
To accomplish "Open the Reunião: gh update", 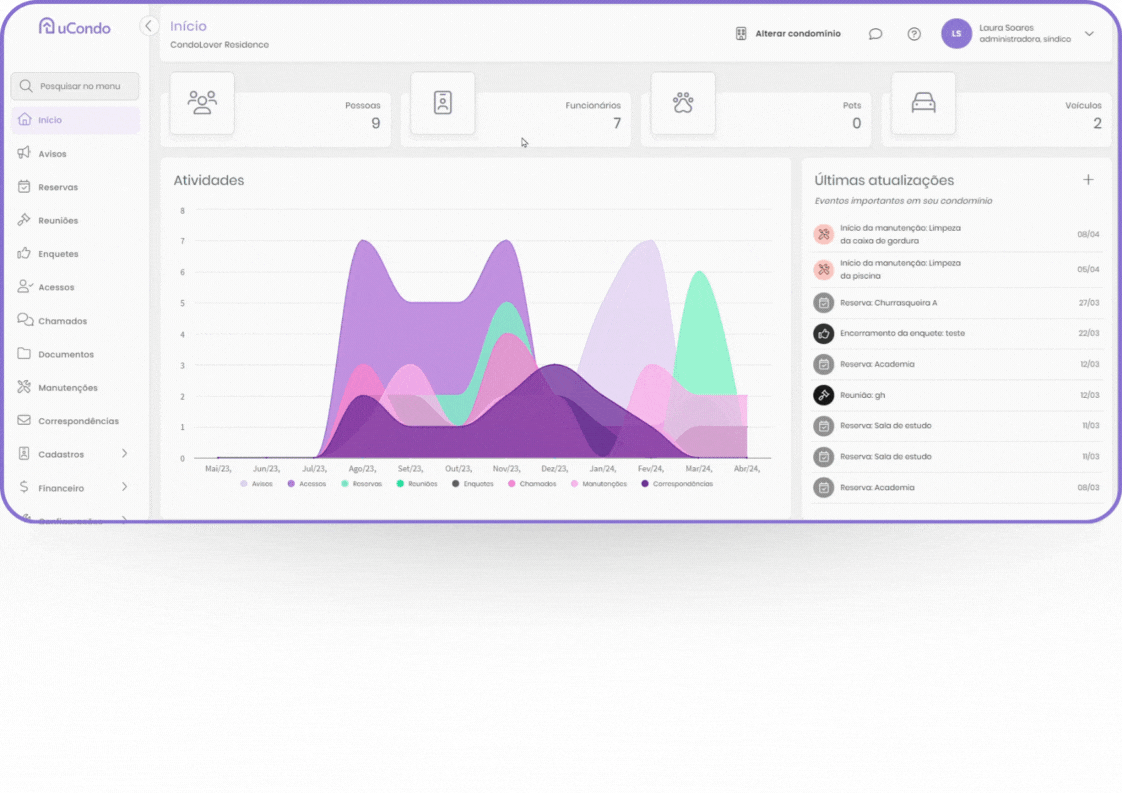I will point(956,395).
